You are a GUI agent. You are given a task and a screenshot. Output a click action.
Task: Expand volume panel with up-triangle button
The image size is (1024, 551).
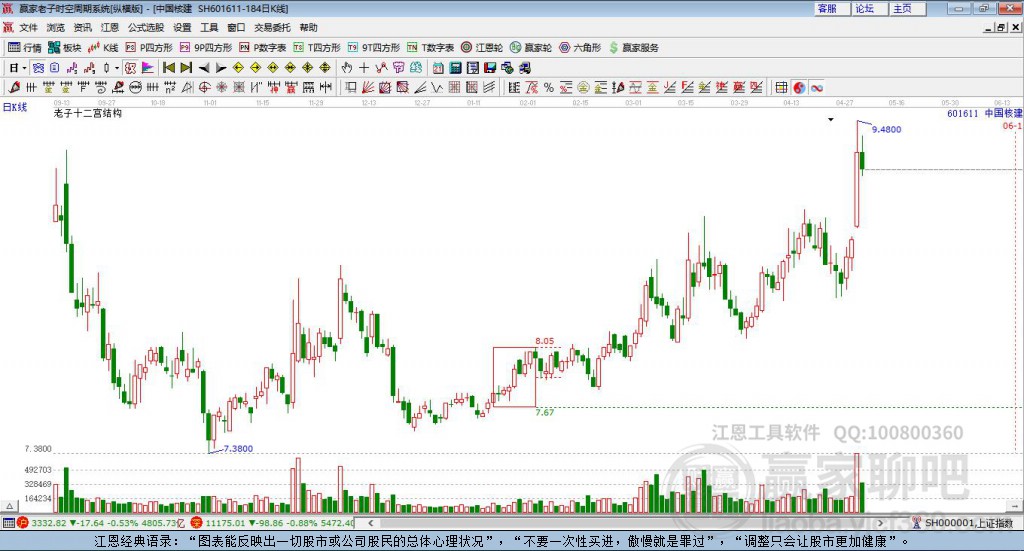tap(9, 506)
